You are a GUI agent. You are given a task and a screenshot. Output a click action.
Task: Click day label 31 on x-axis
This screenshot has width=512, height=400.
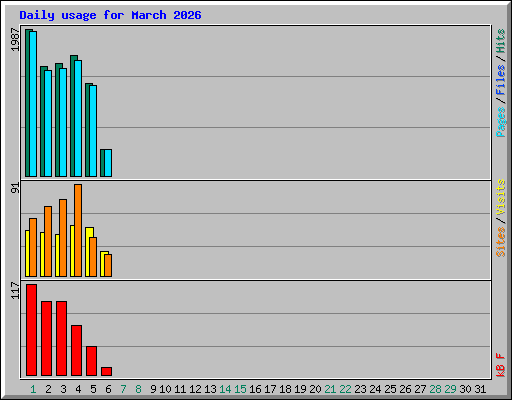480,389
